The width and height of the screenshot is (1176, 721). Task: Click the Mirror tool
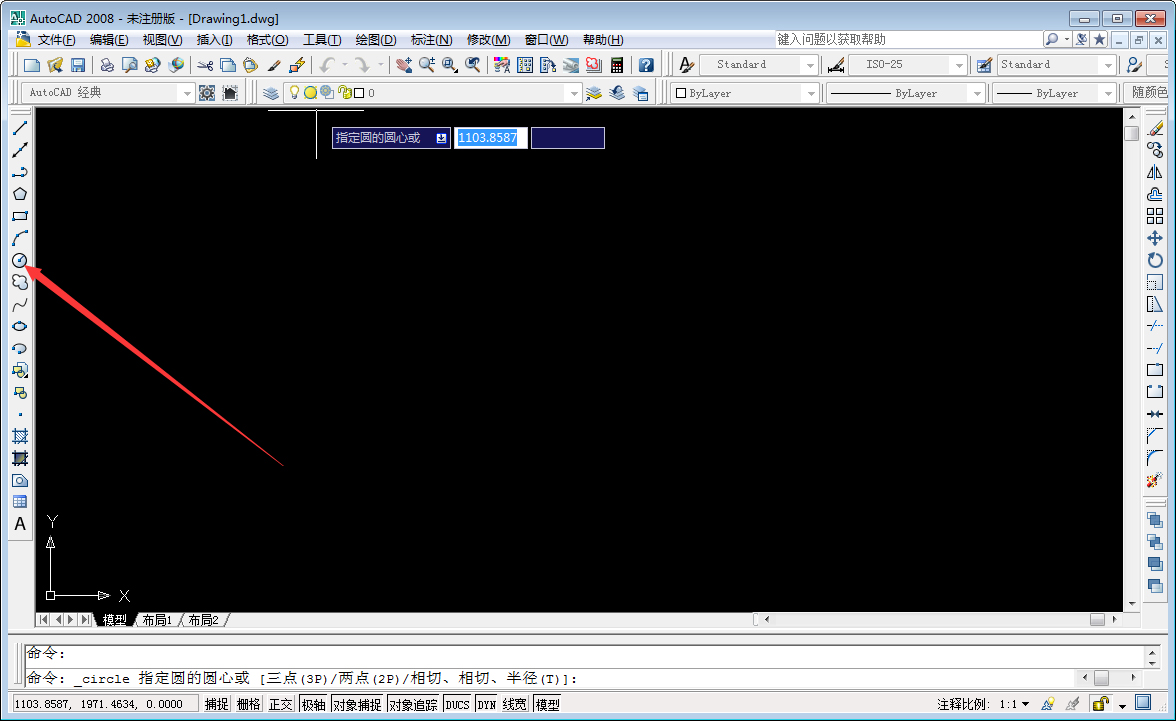[1155, 173]
